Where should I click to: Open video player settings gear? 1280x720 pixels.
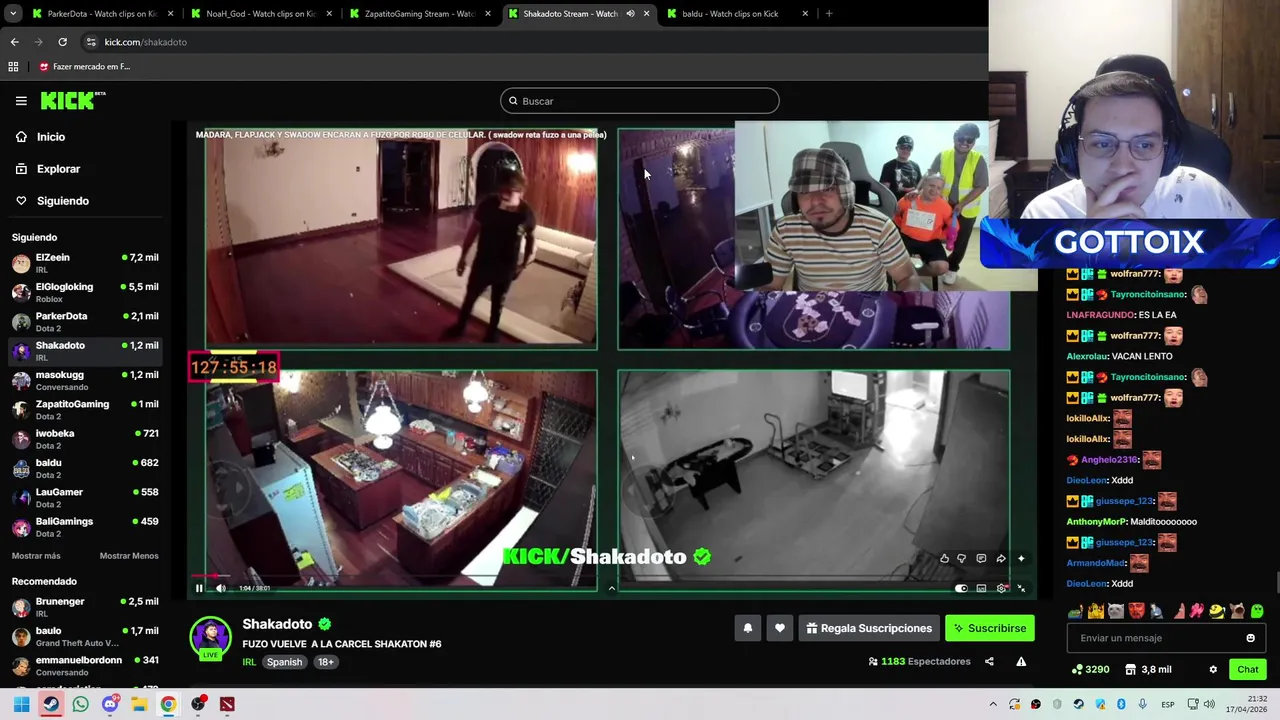point(1001,588)
